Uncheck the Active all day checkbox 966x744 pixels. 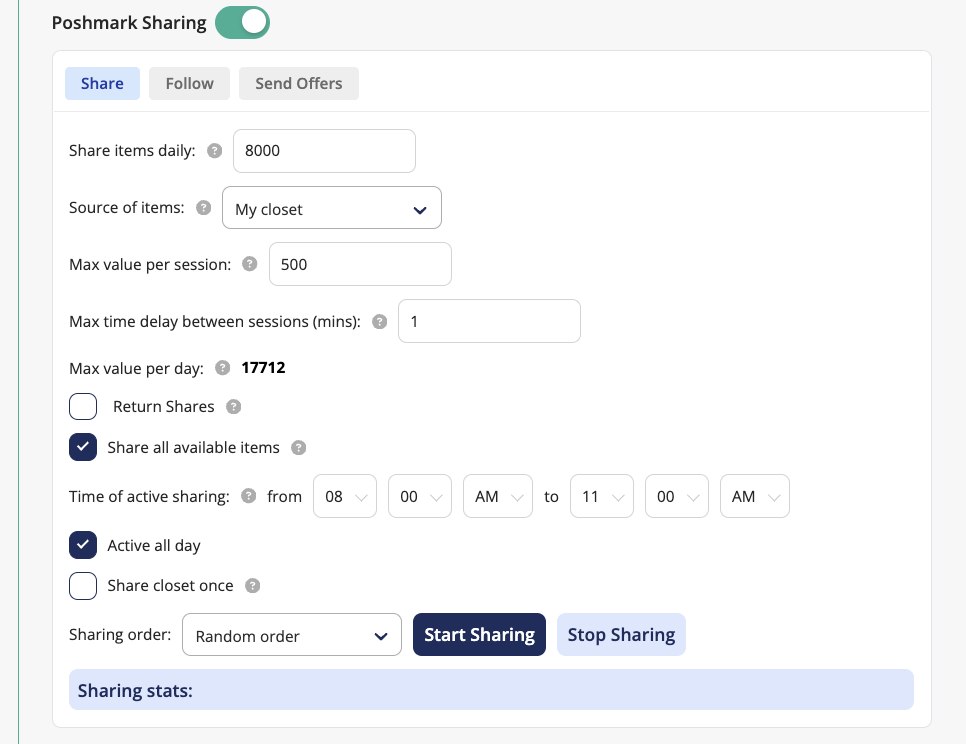[83, 545]
